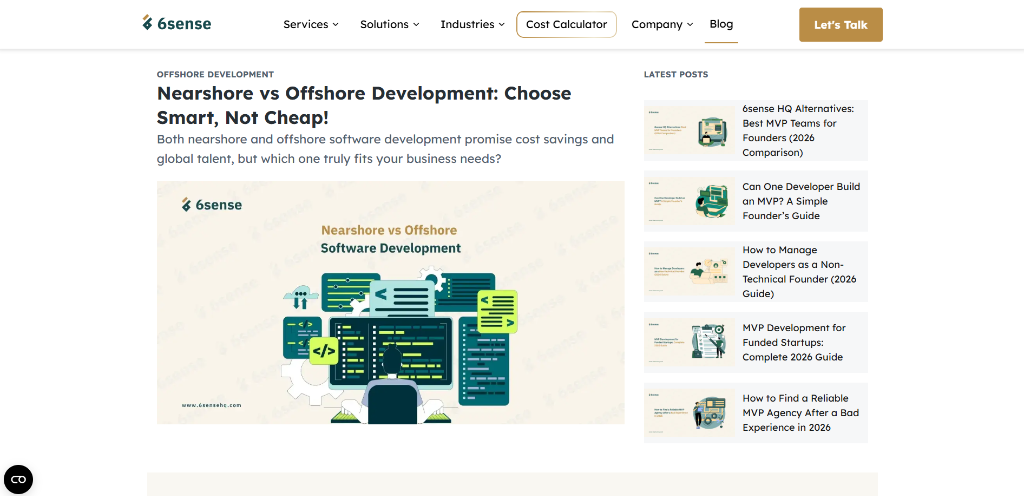
Task: Click thumbnail of Reliable MVP Agency post
Action: 689,412
